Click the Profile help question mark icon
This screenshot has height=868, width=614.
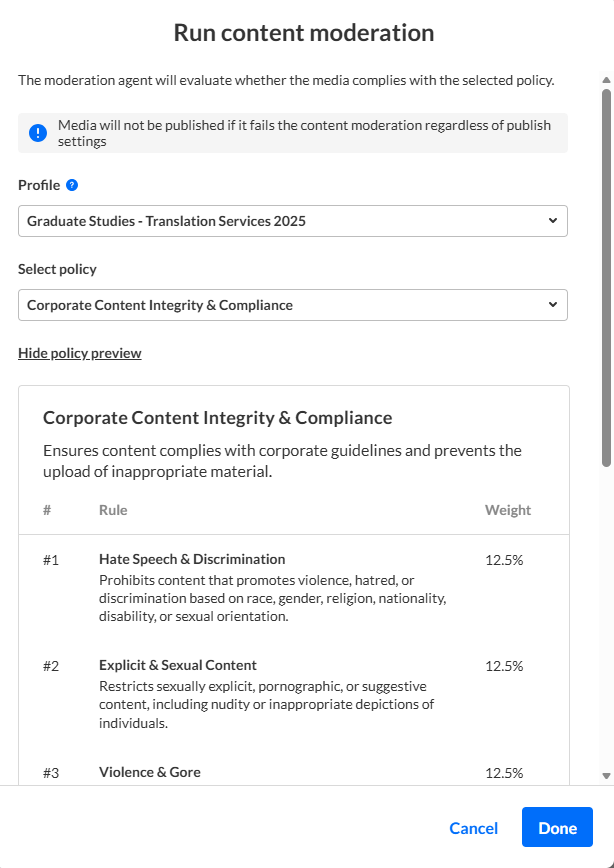(72, 185)
